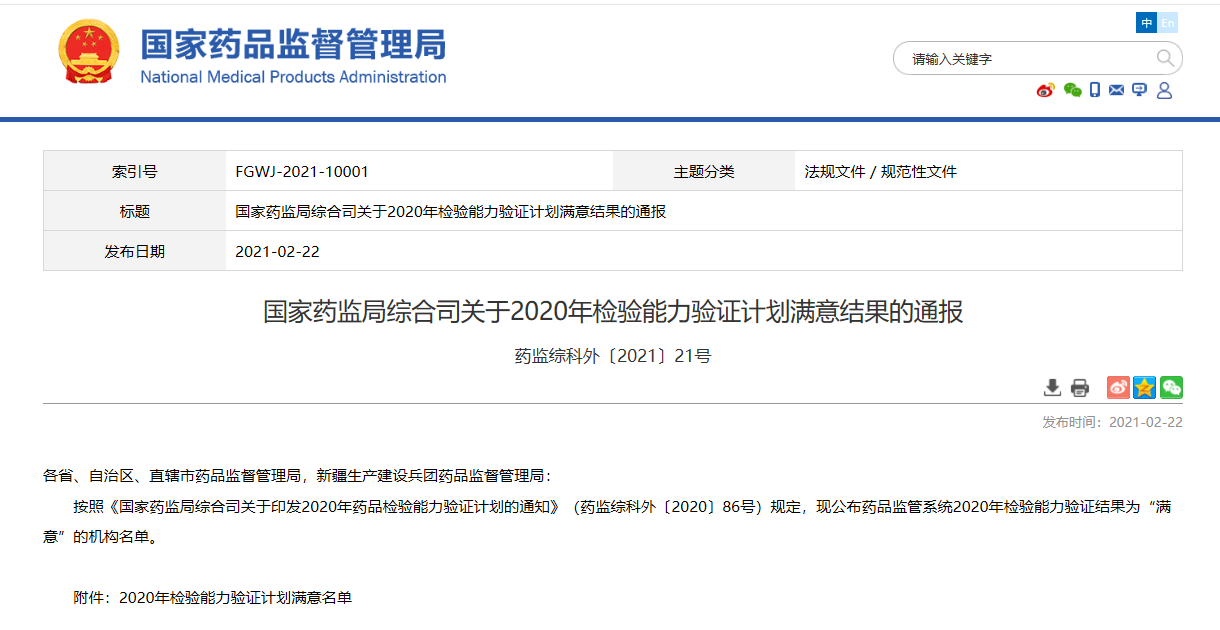Share article via green WeChat button

pyautogui.click(x=1171, y=387)
